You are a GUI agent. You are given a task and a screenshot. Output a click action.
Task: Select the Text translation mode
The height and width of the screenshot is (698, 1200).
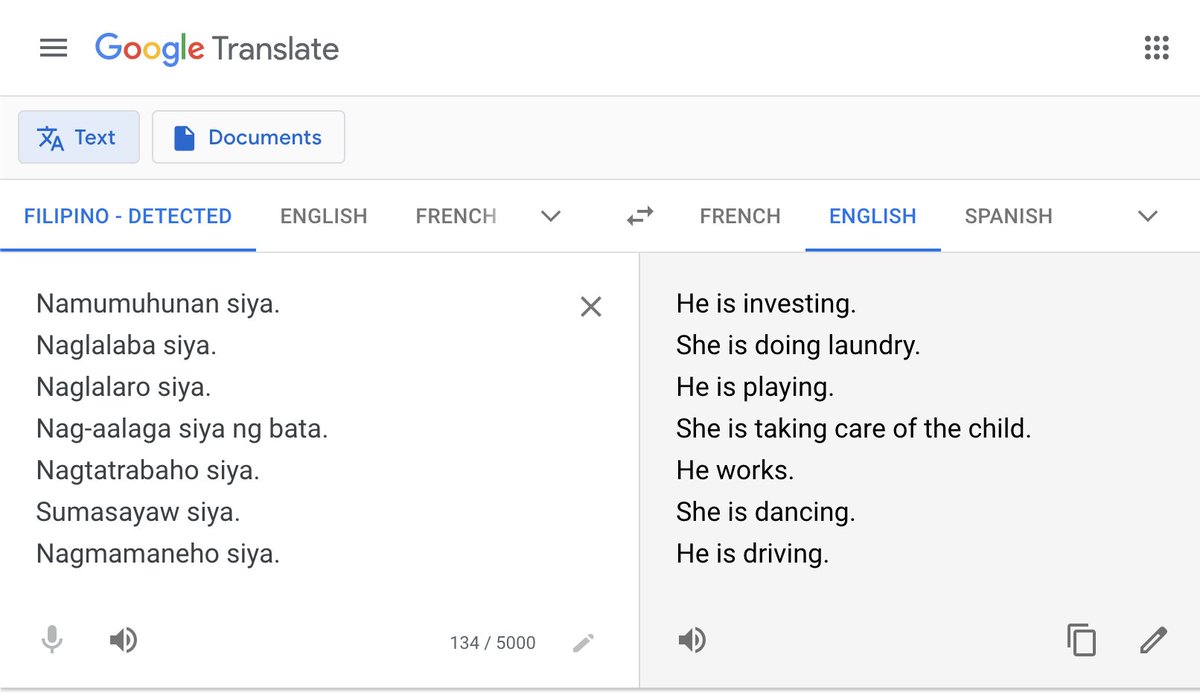78,137
